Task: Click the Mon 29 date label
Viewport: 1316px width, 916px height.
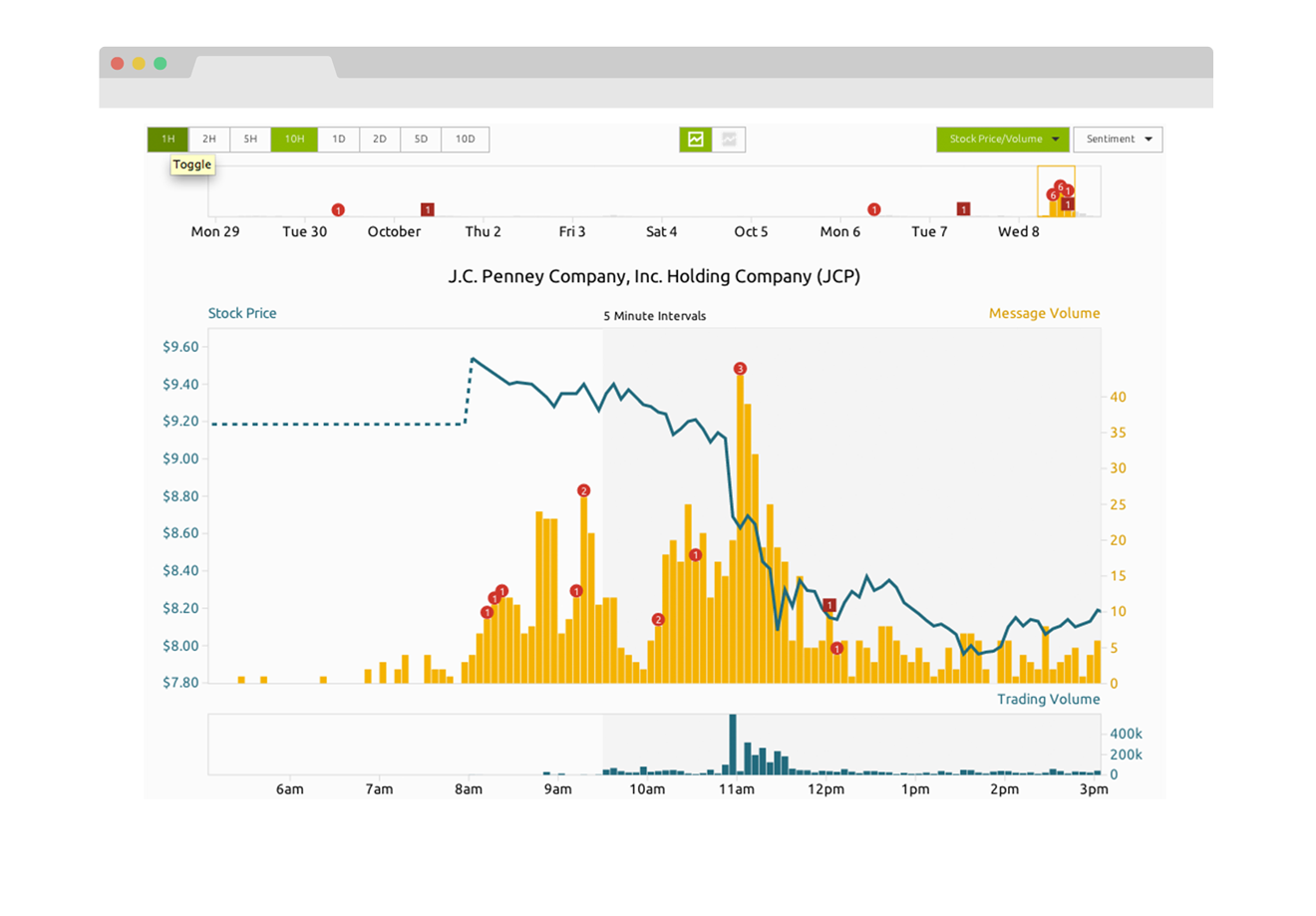Action: [215, 231]
